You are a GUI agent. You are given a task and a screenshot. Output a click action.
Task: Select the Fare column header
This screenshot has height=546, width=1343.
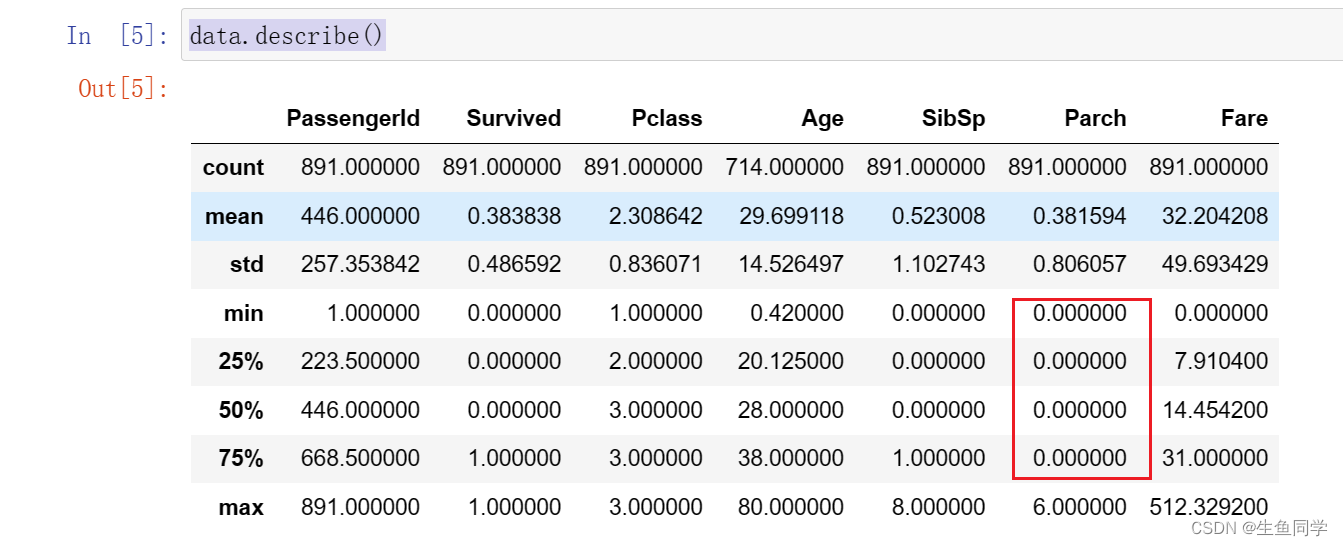coord(1244,118)
